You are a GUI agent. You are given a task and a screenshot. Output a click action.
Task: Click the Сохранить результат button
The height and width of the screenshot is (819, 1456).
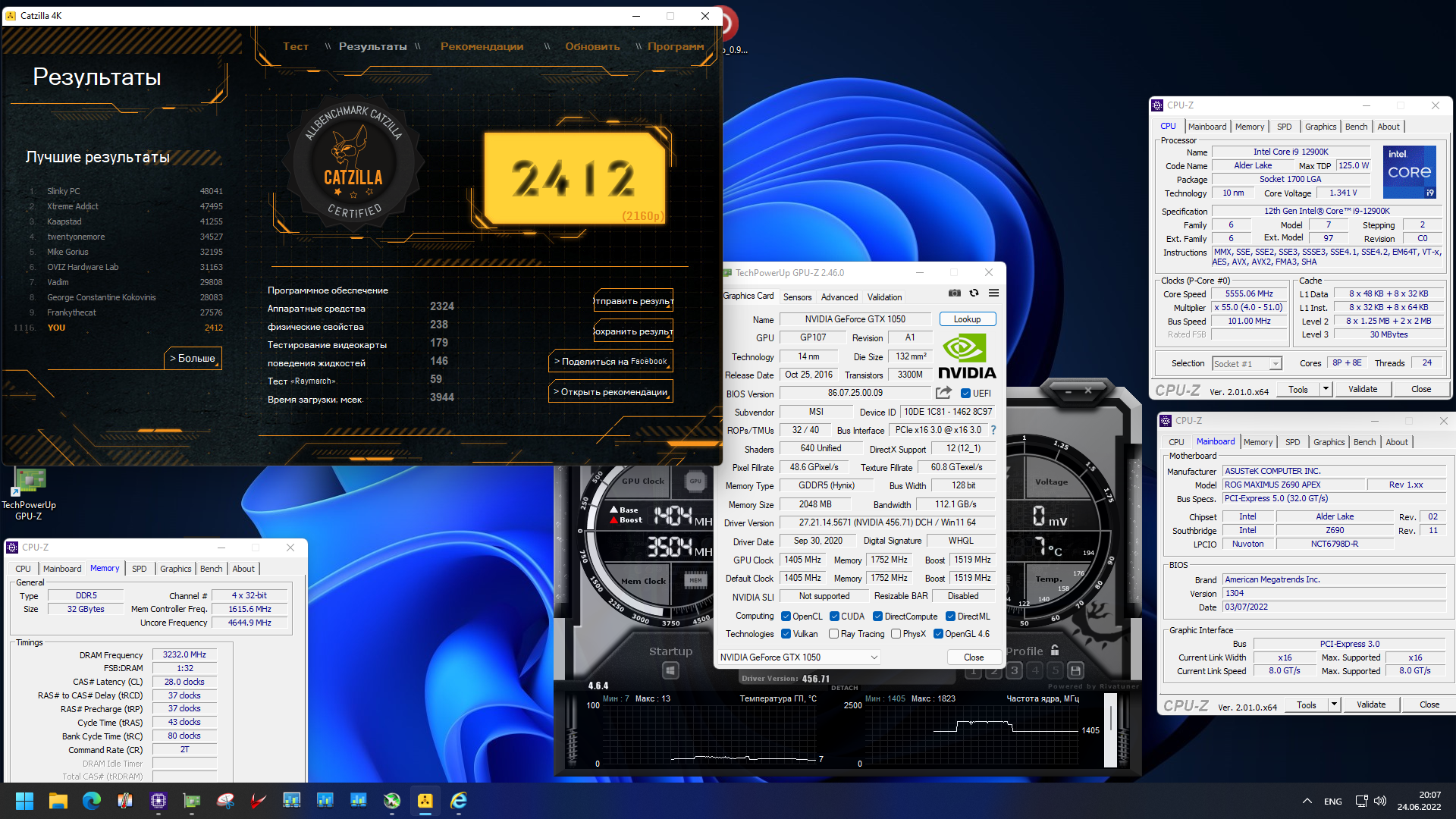[633, 331]
